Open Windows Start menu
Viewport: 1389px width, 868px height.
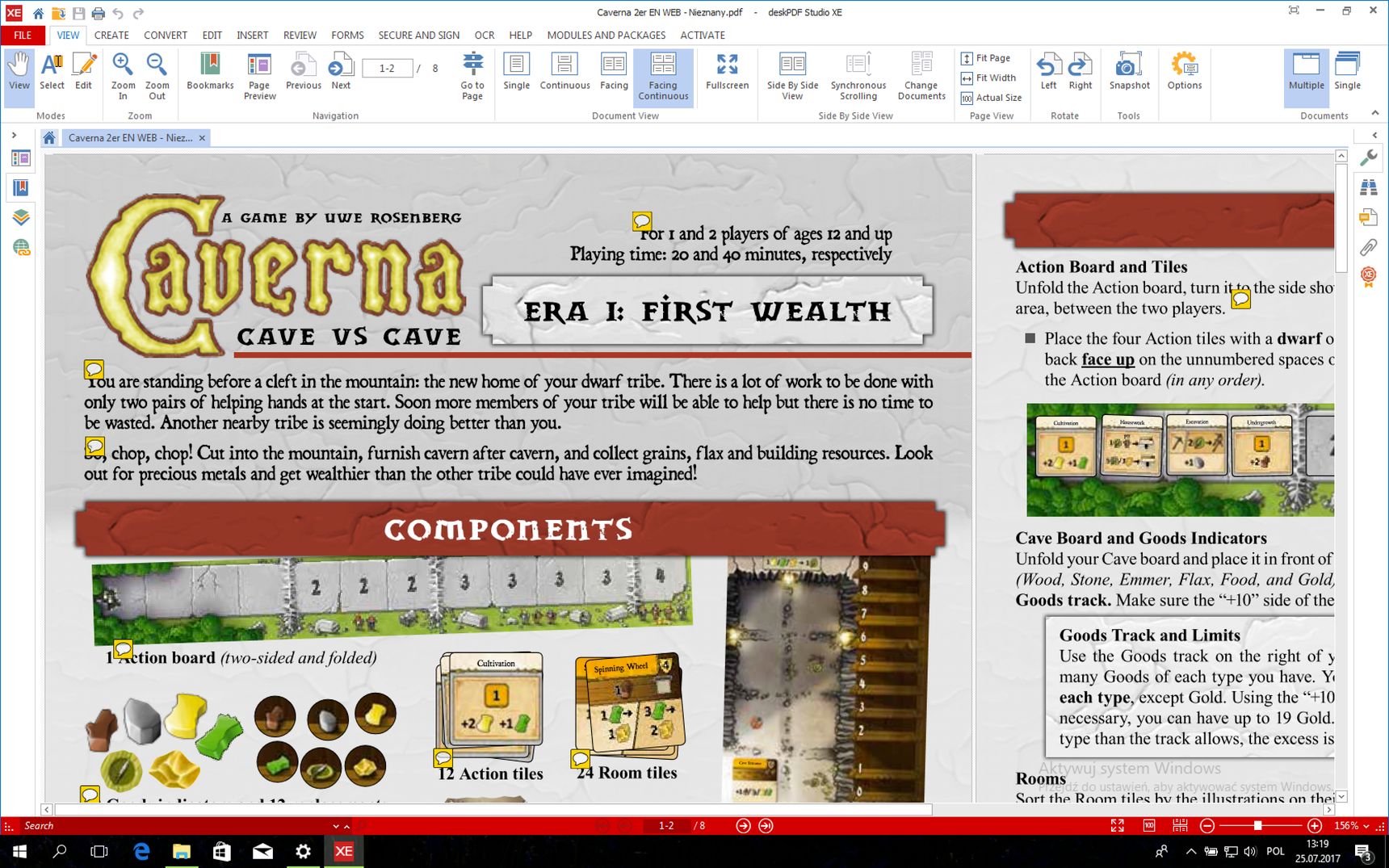19,851
